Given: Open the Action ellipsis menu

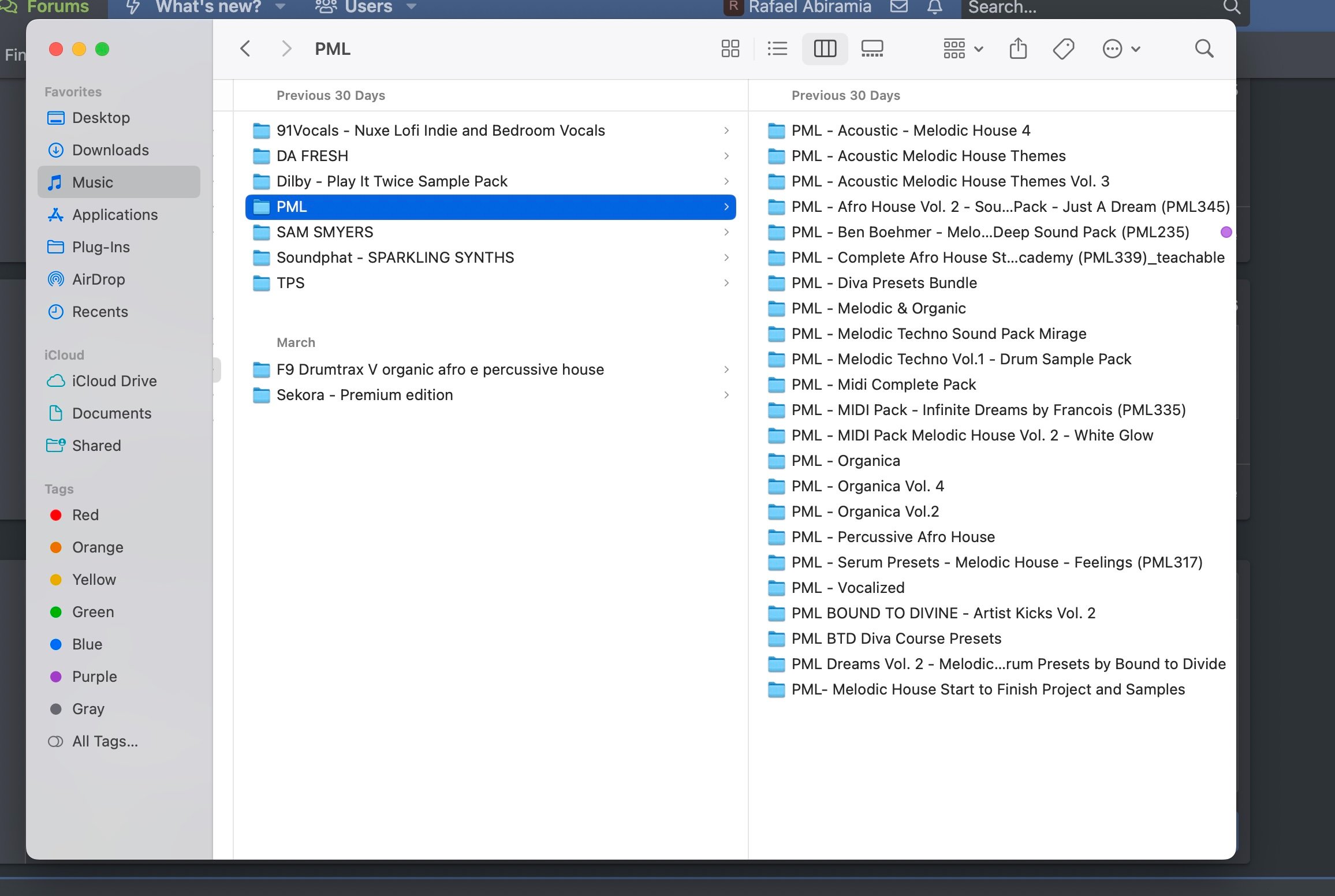Looking at the screenshot, I should pos(1120,48).
